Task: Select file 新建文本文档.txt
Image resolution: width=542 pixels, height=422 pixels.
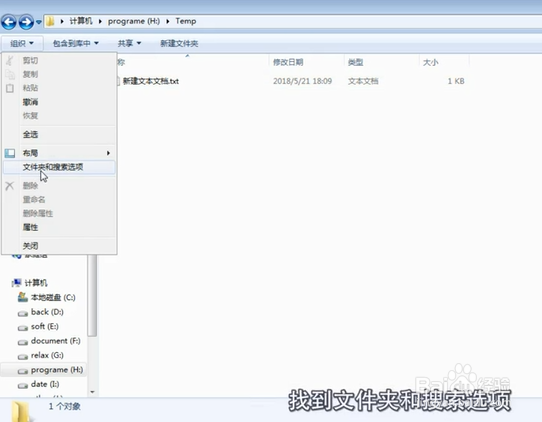Action: click(x=151, y=81)
